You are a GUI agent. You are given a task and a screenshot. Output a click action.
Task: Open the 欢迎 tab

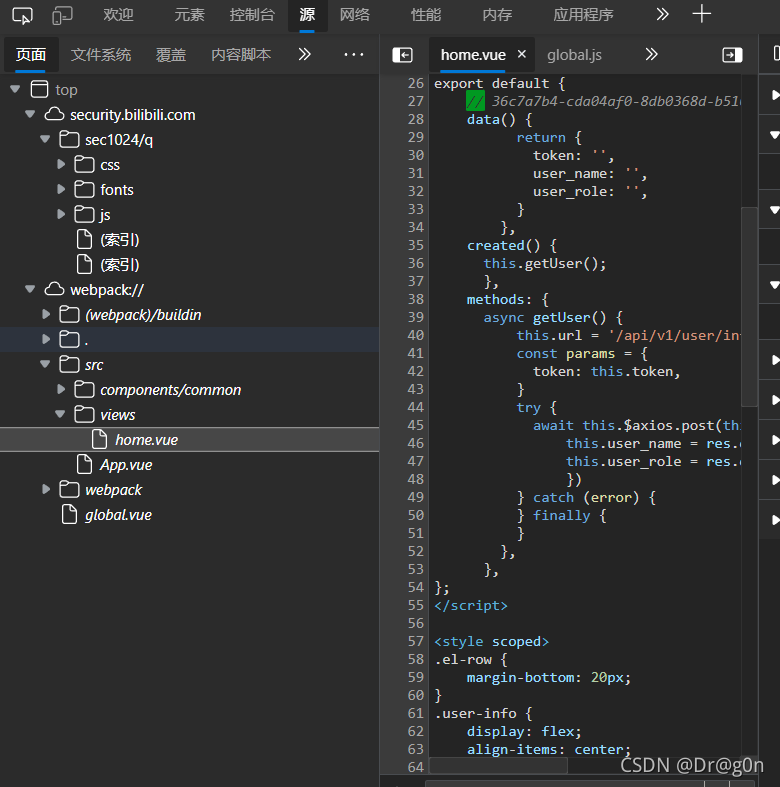coord(118,15)
